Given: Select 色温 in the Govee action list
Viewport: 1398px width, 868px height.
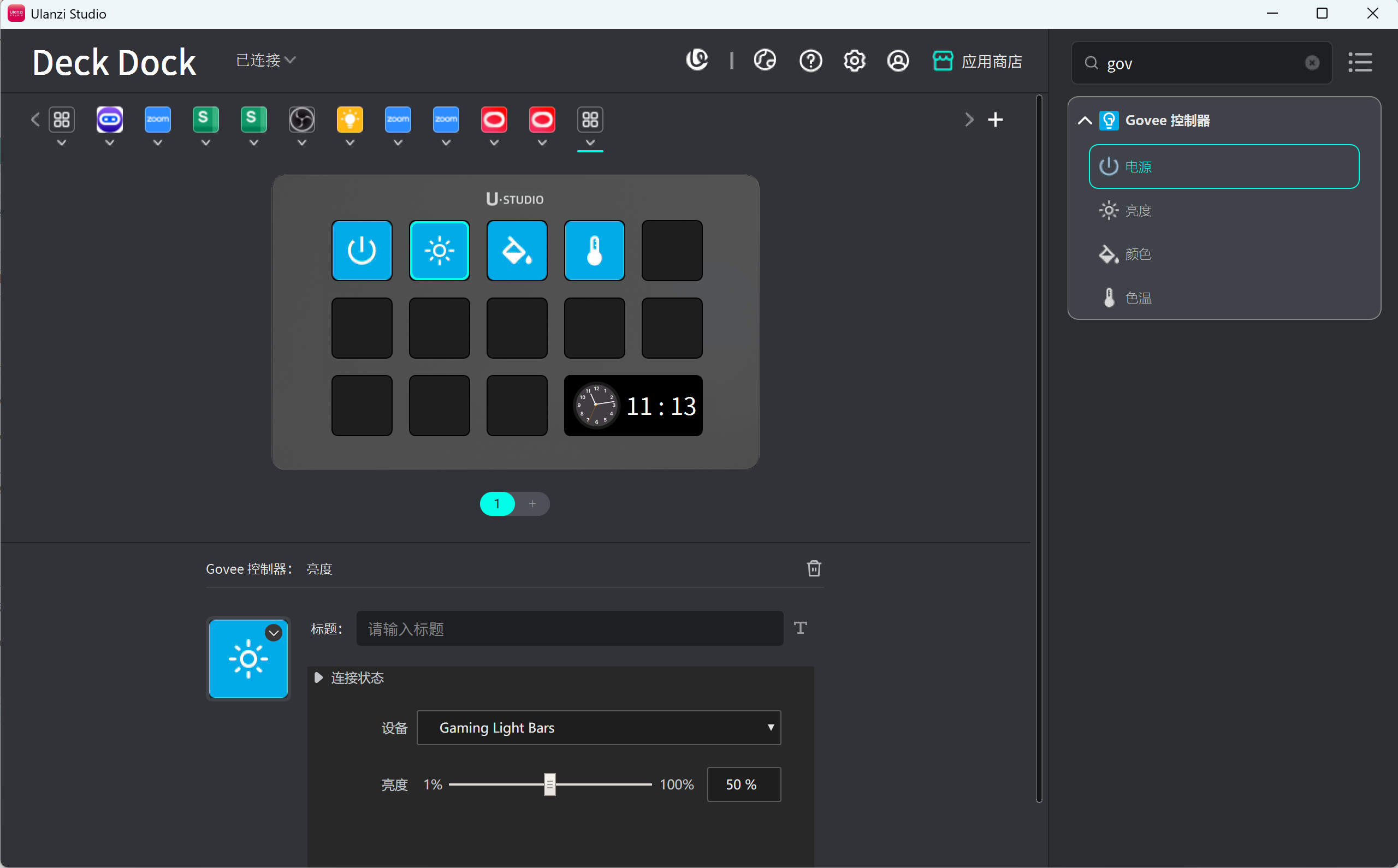Looking at the screenshot, I should click(1138, 298).
